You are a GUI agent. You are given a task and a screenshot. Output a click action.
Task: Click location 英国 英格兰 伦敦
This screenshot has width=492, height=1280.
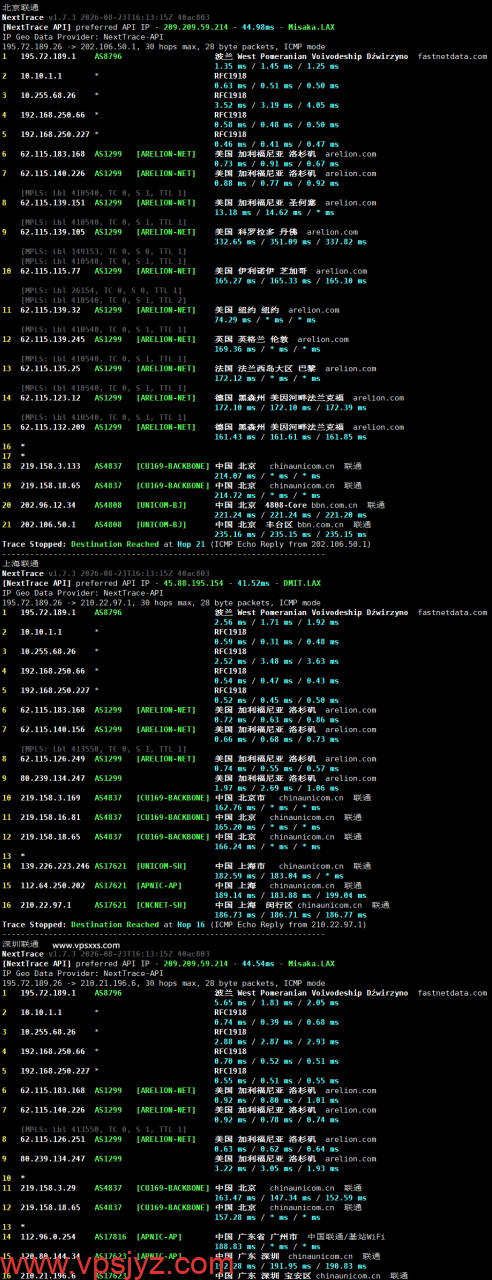pos(254,339)
